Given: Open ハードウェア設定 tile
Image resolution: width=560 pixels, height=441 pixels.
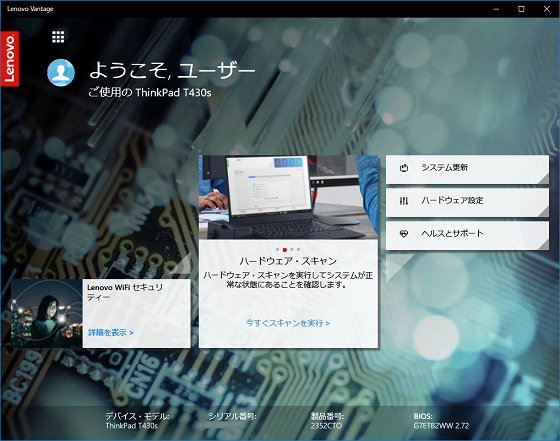Looking at the screenshot, I should (467, 202).
